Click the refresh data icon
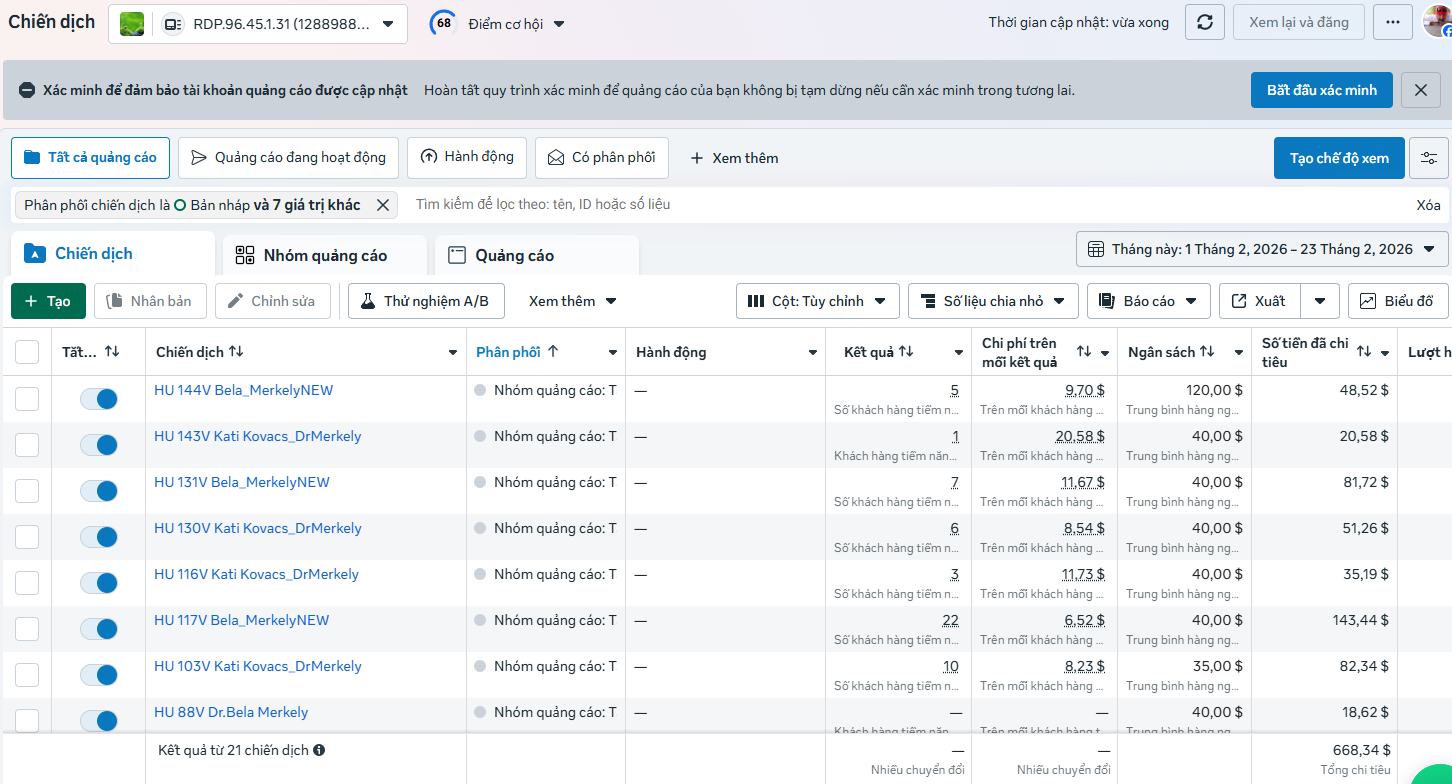Screen dimensions: 1452x784 click(1205, 22)
